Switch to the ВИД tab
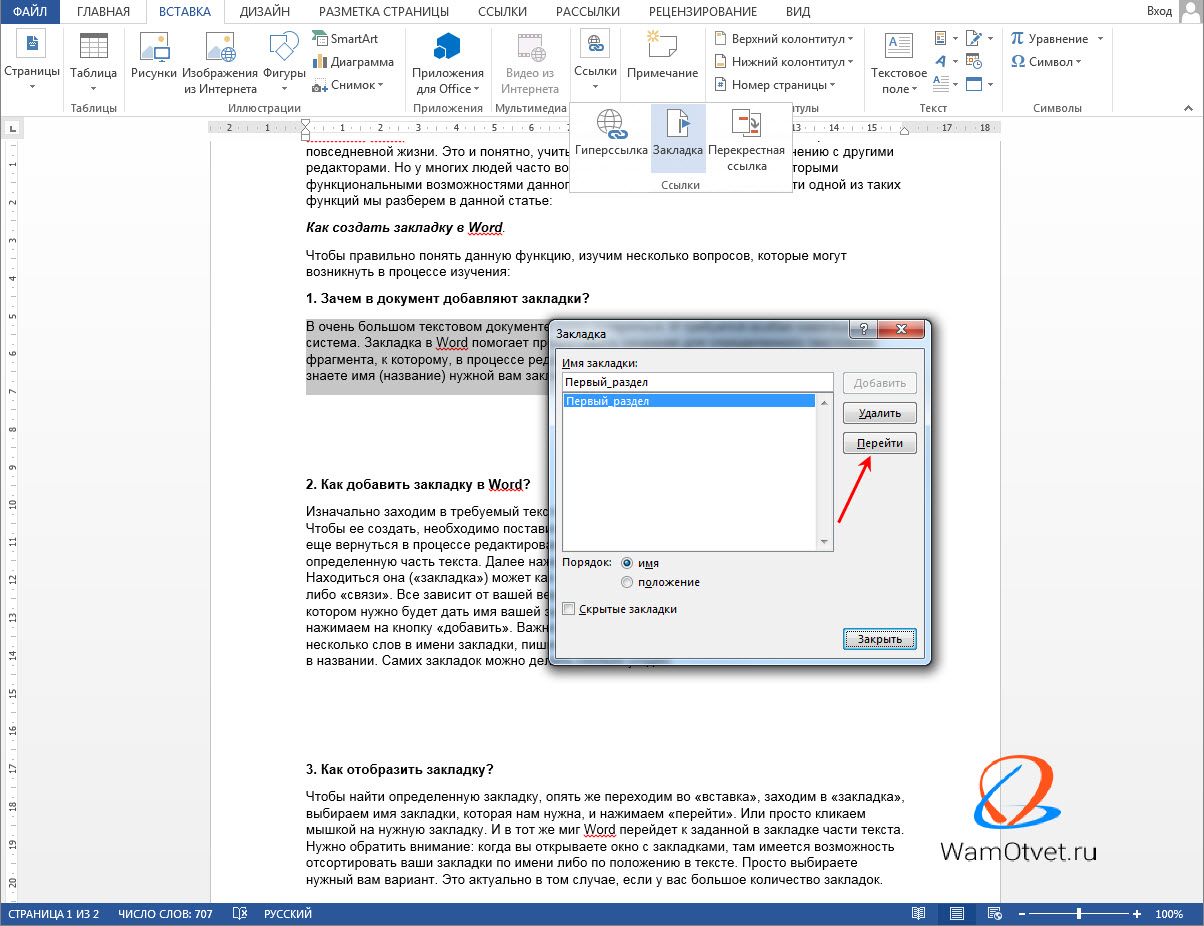Screen dimensions: 1204x926 798,12
